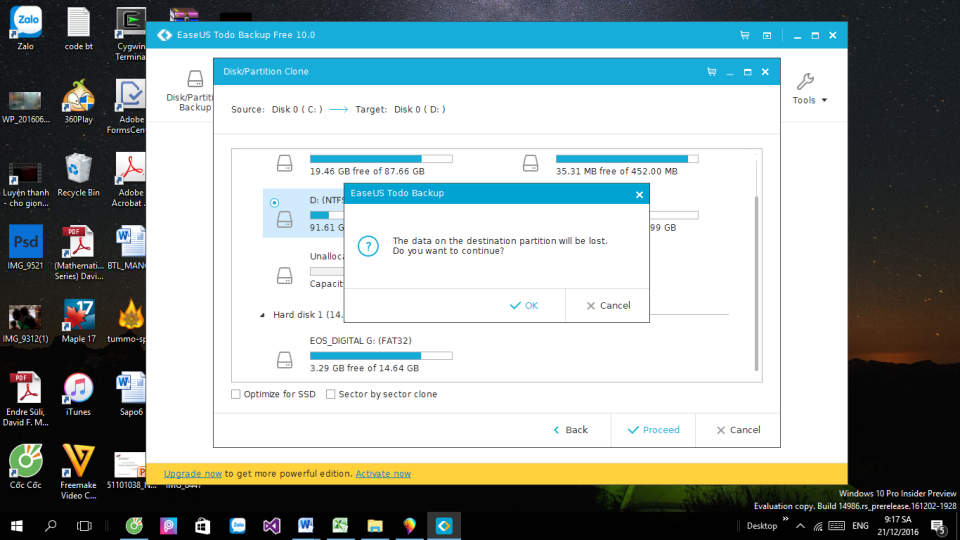Select the 360Play desktop icon
The height and width of the screenshot is (540, 960).
pos(78,102)
